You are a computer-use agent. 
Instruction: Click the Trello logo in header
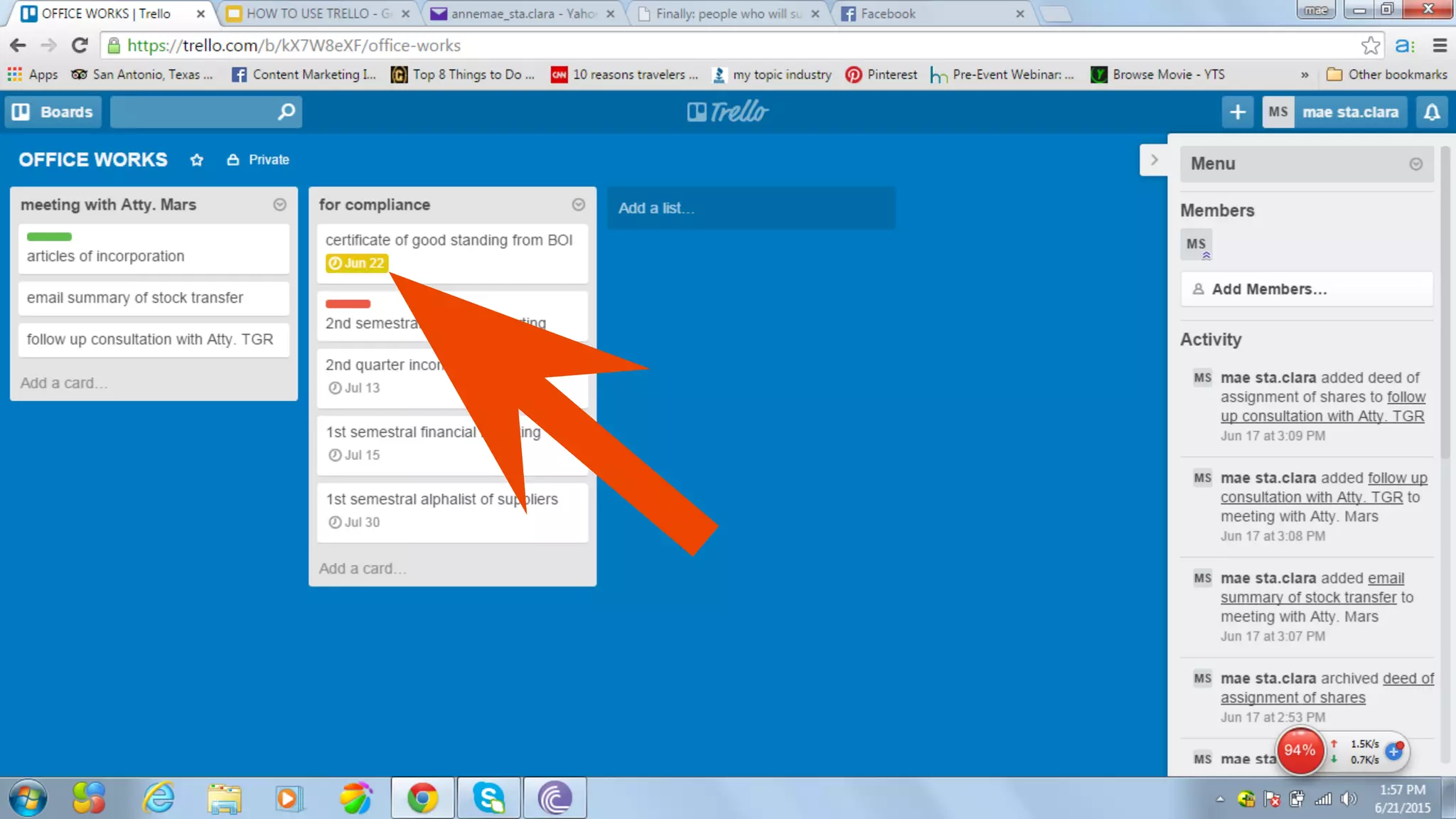pyautogui.click(x=727, y=112)
